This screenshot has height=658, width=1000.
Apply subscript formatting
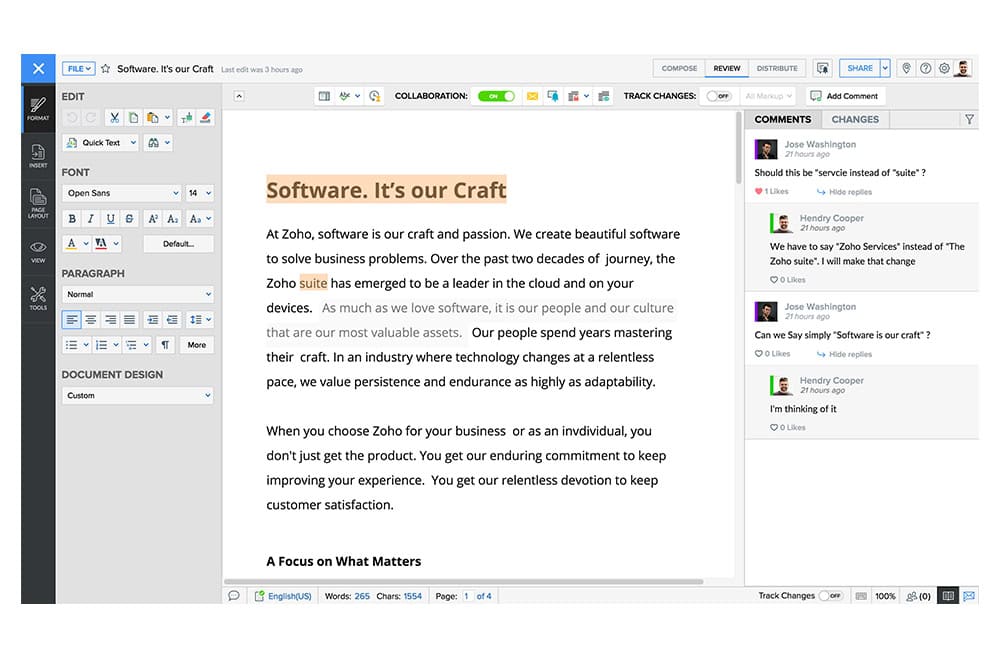click(x=172, y=219)
